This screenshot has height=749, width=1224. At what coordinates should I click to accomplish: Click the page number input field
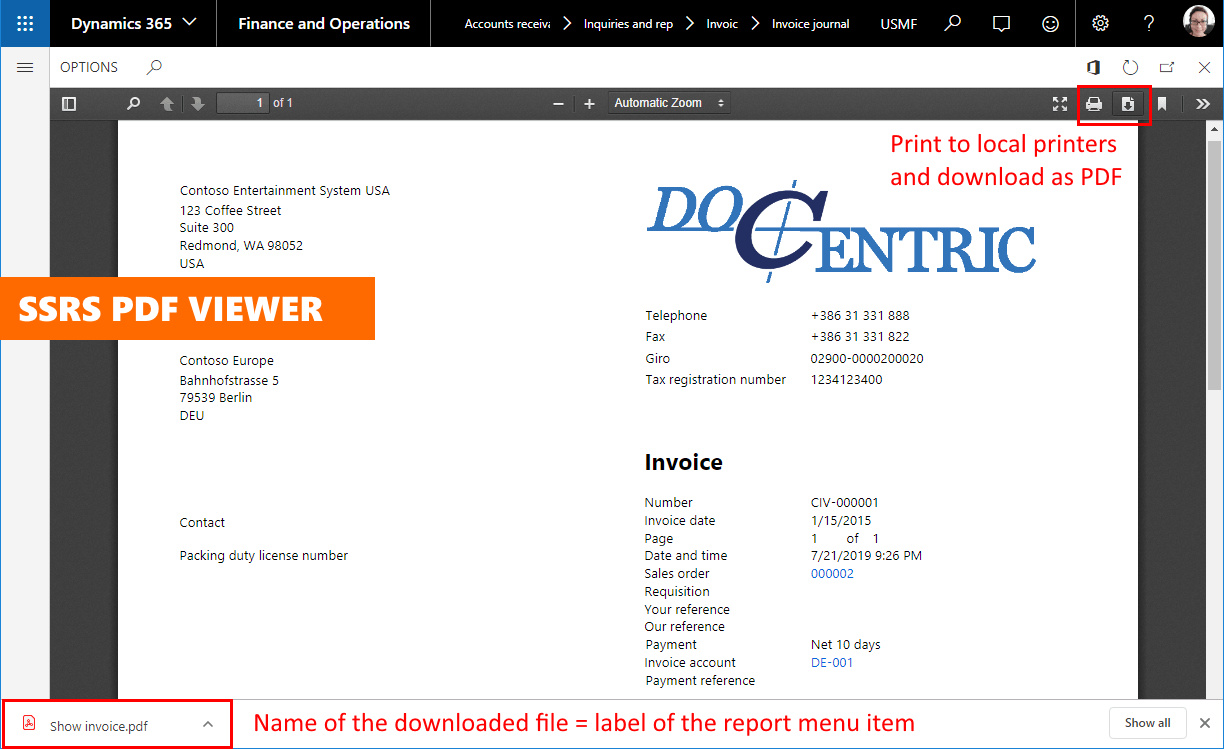point(243,103)
